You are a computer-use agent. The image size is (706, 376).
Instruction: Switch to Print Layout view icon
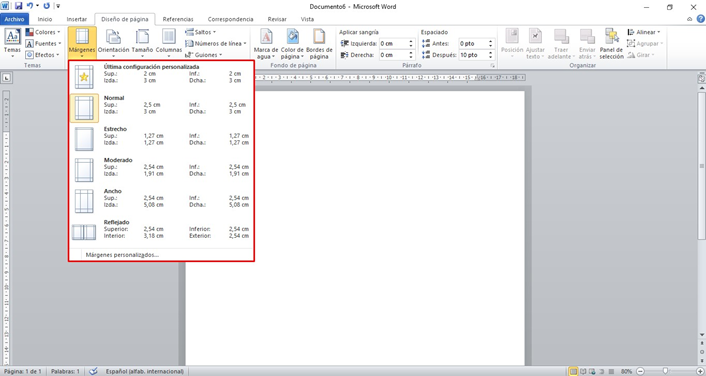(x=573, y=371)
